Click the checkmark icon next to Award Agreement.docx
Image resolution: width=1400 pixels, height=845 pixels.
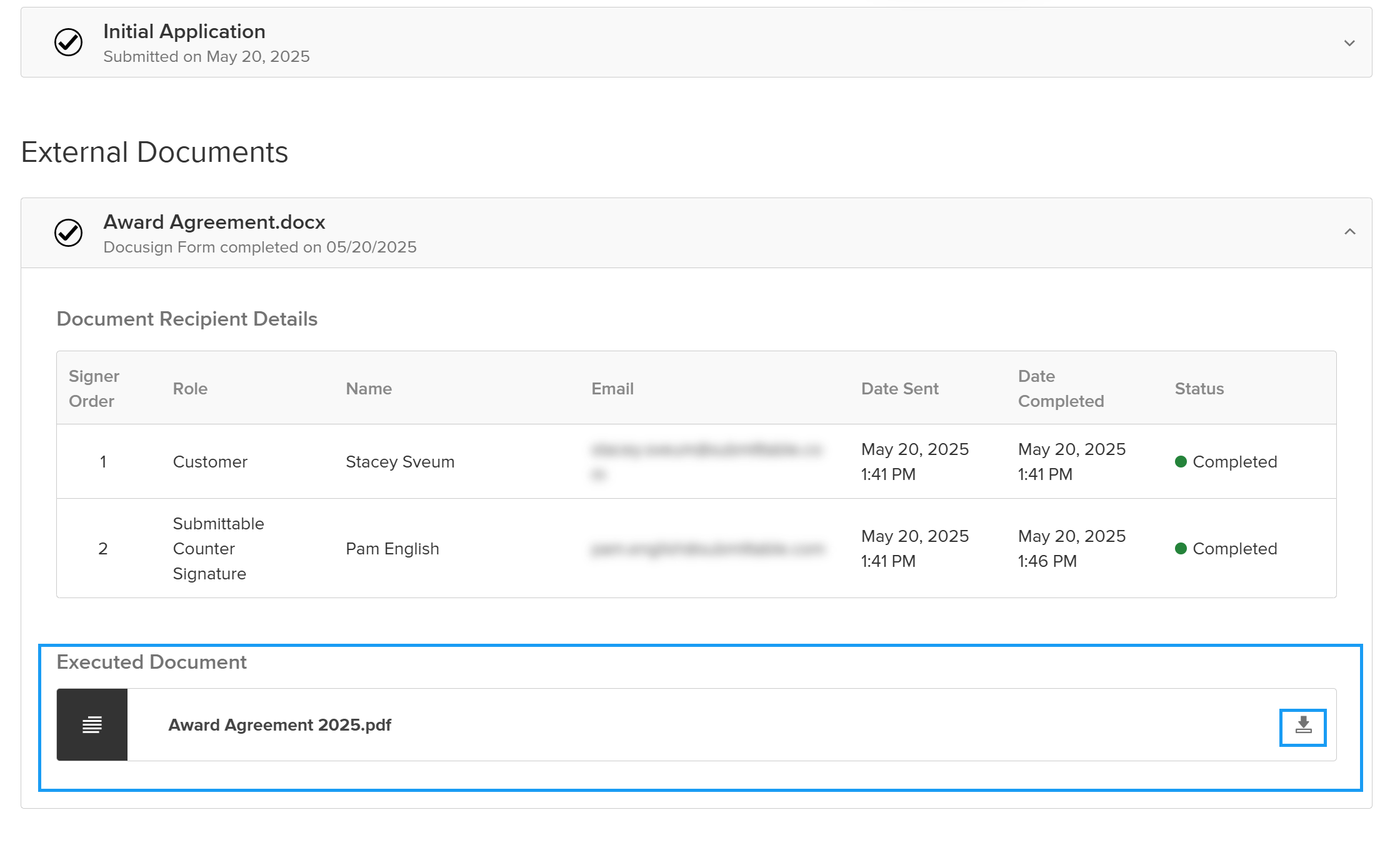click(x=69, y=233)
